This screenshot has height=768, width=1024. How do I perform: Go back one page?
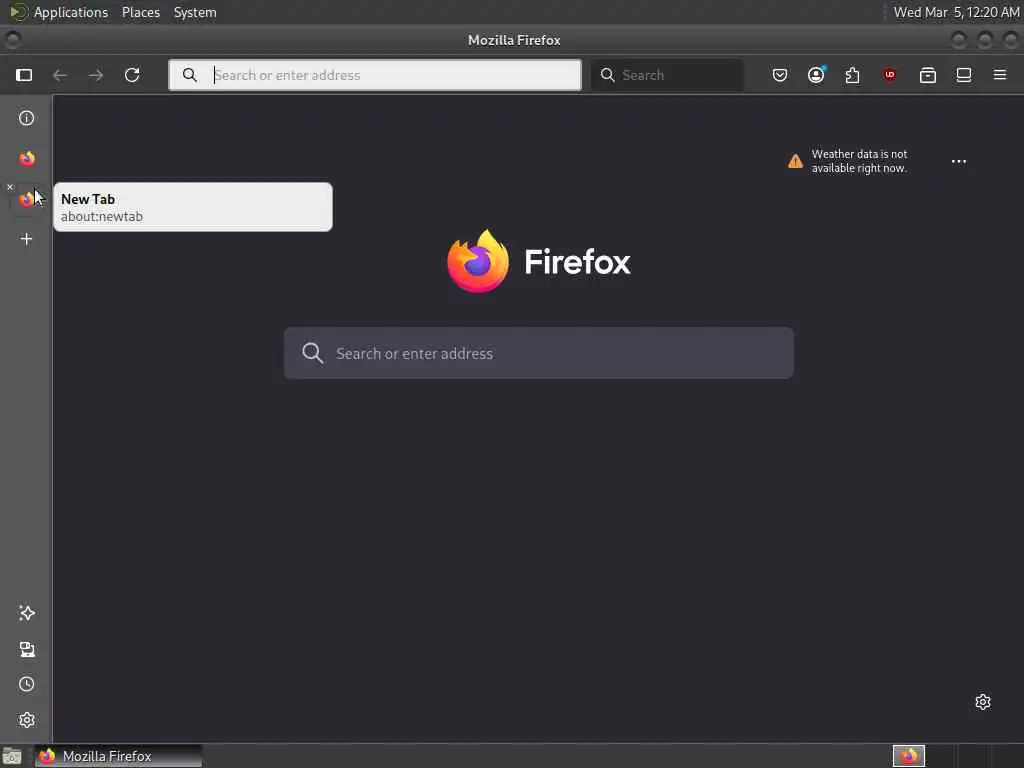point(59,75)
